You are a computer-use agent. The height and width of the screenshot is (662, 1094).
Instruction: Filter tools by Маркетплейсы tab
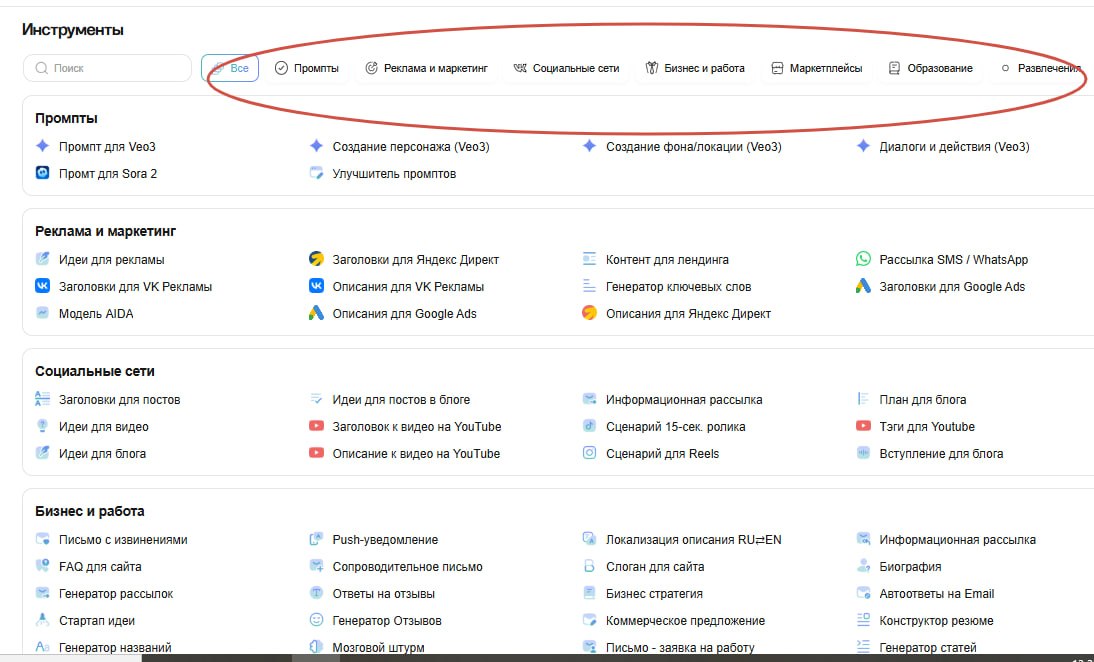pos(817,68)
